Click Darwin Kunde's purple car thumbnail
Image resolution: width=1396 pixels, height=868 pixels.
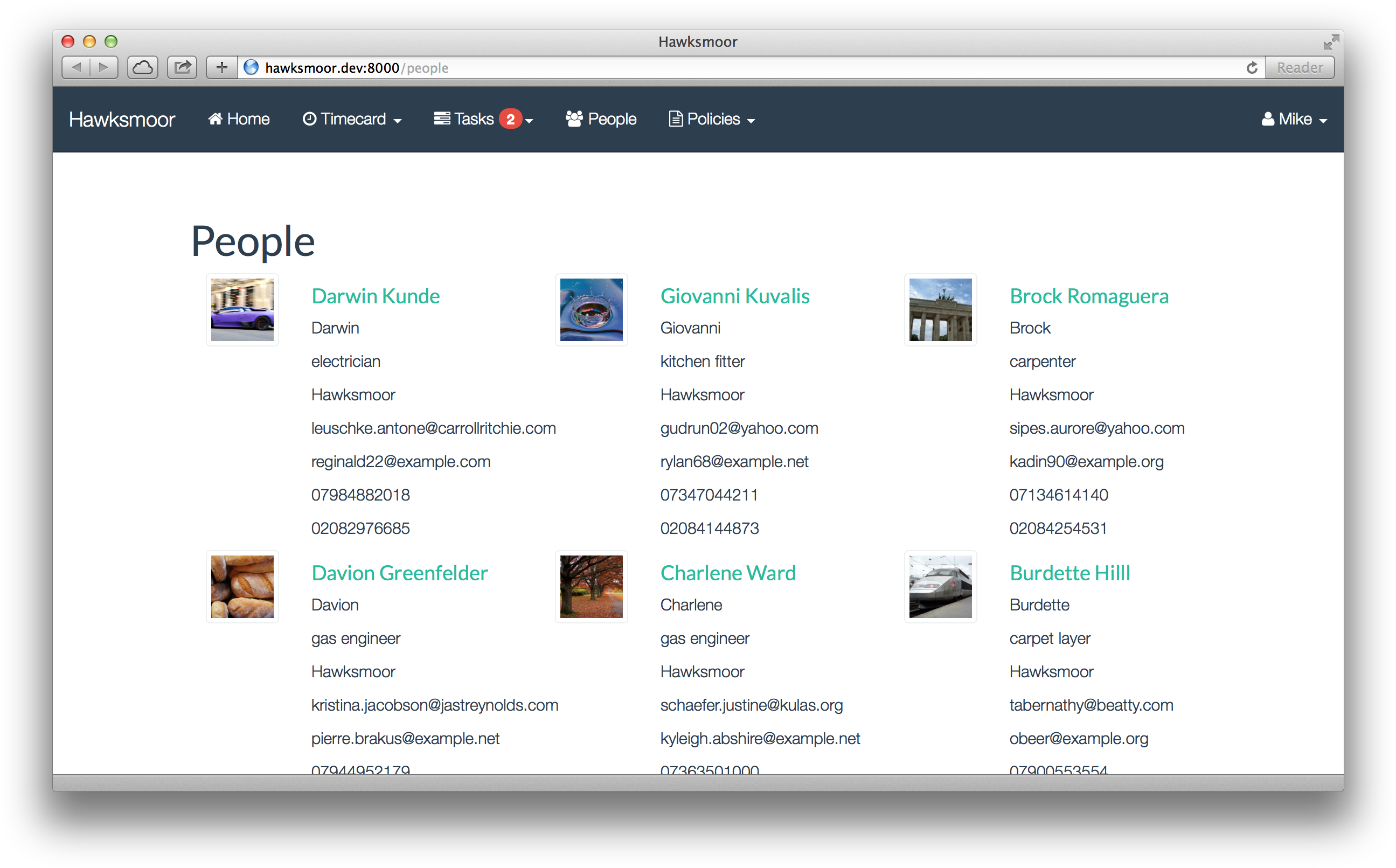[x=242, y=309]
